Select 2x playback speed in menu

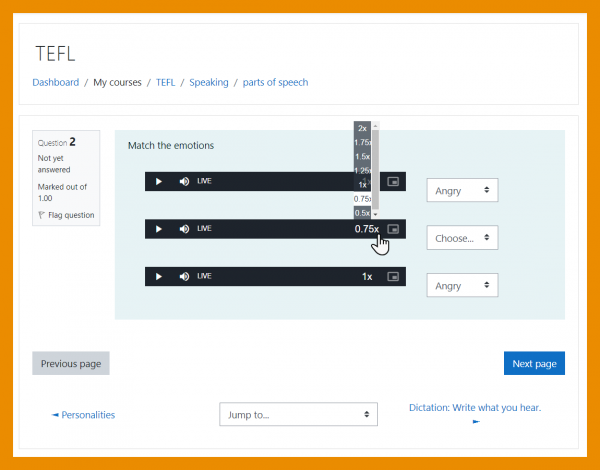click(x=362, y=129)
